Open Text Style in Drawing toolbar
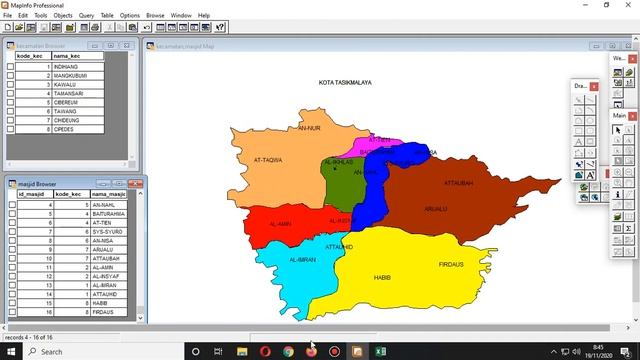Image resolution: width=640 pixels, height=360 pixels. click(x=590, y=176)
